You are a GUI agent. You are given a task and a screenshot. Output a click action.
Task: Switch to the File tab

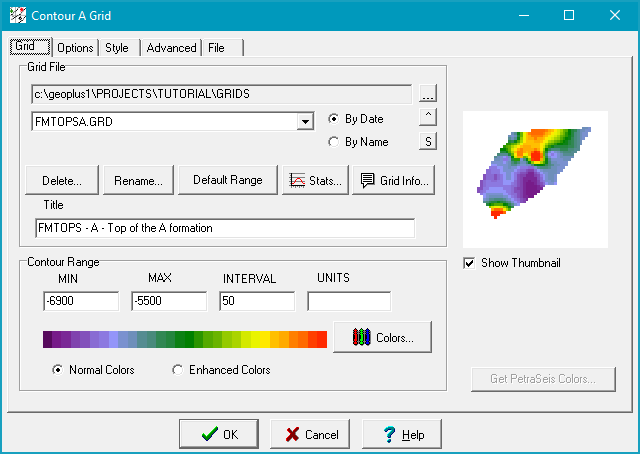tap(223, 48)
